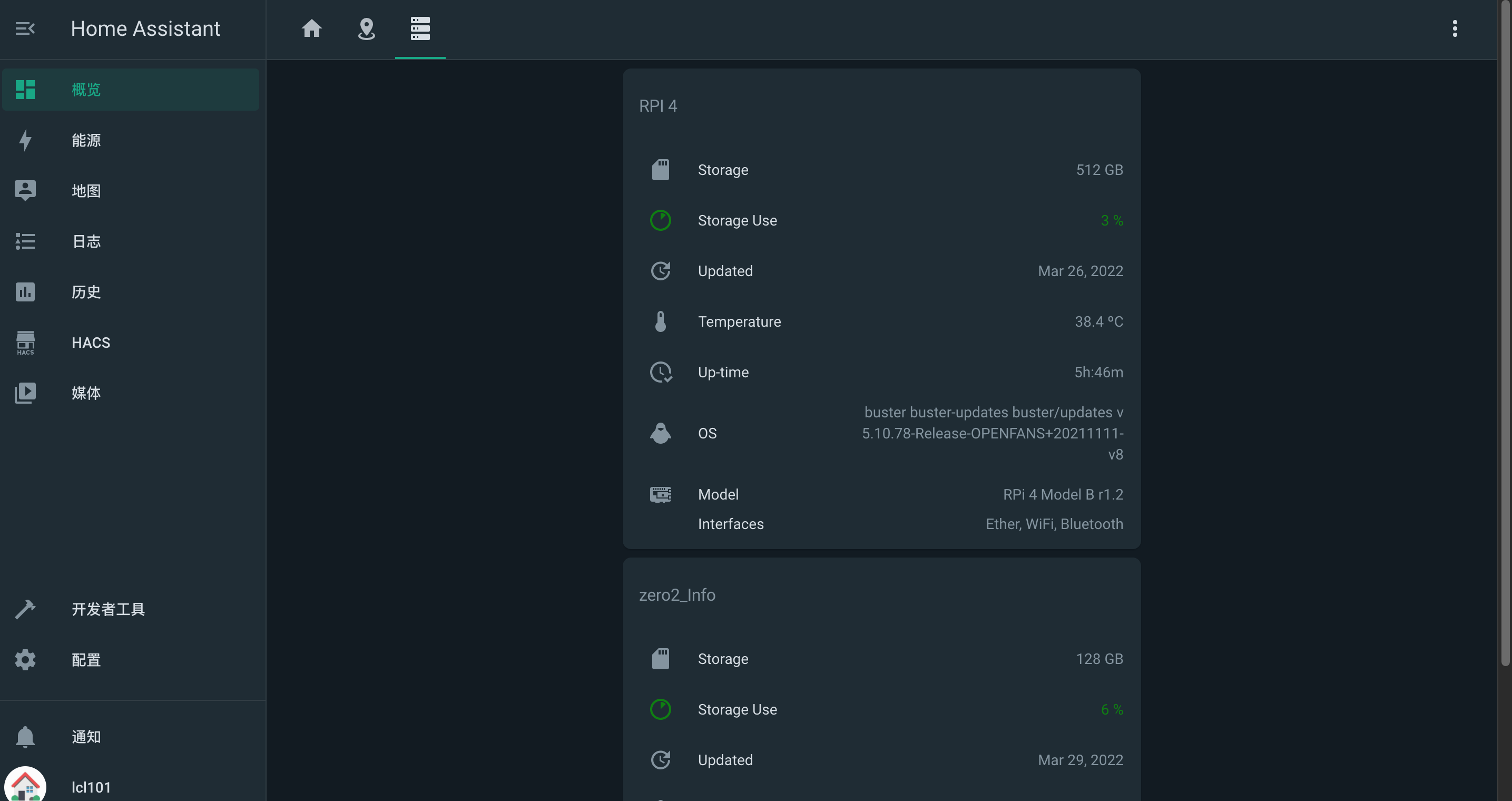Viewport: 1512px width, 801px height.
Task: Click the 历史 chart icon
Action: (25, 291)
